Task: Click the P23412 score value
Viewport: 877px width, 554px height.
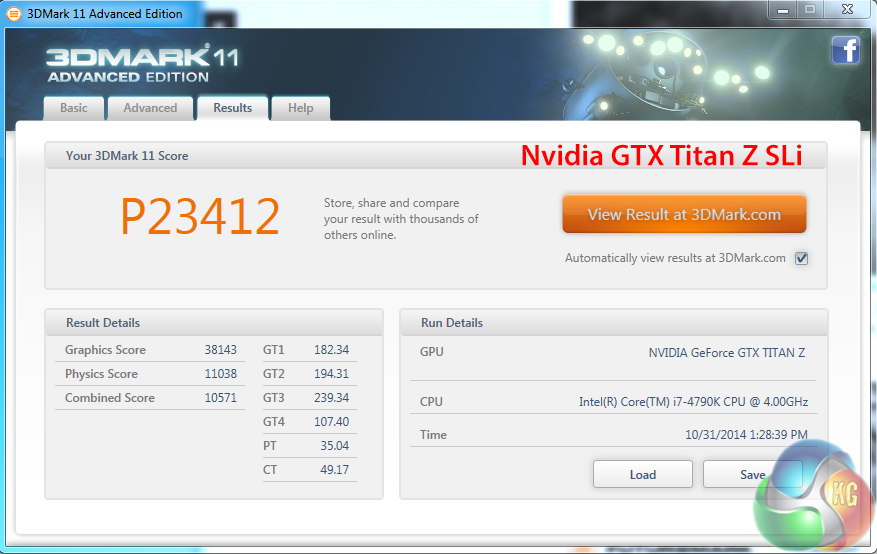Action: tap(200, 217)
